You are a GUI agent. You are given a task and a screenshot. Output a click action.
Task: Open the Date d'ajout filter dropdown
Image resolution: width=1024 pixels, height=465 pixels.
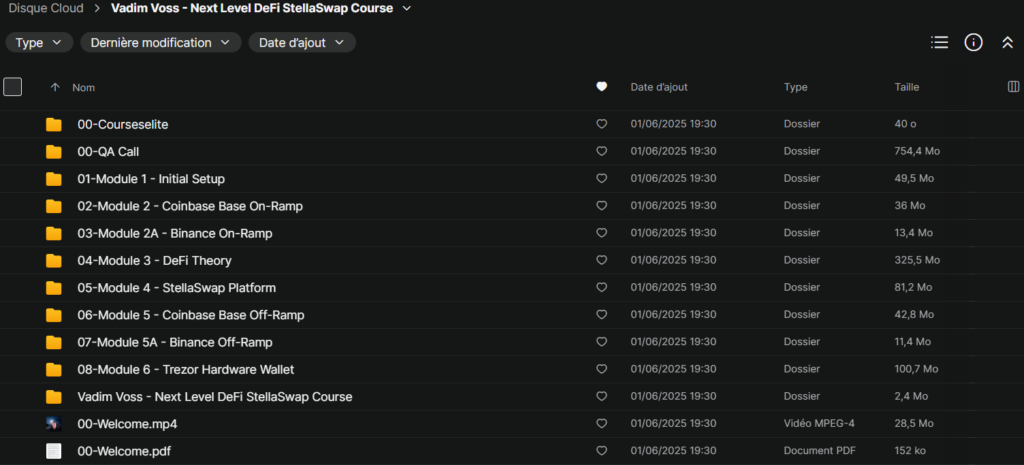tap(301, 43)
